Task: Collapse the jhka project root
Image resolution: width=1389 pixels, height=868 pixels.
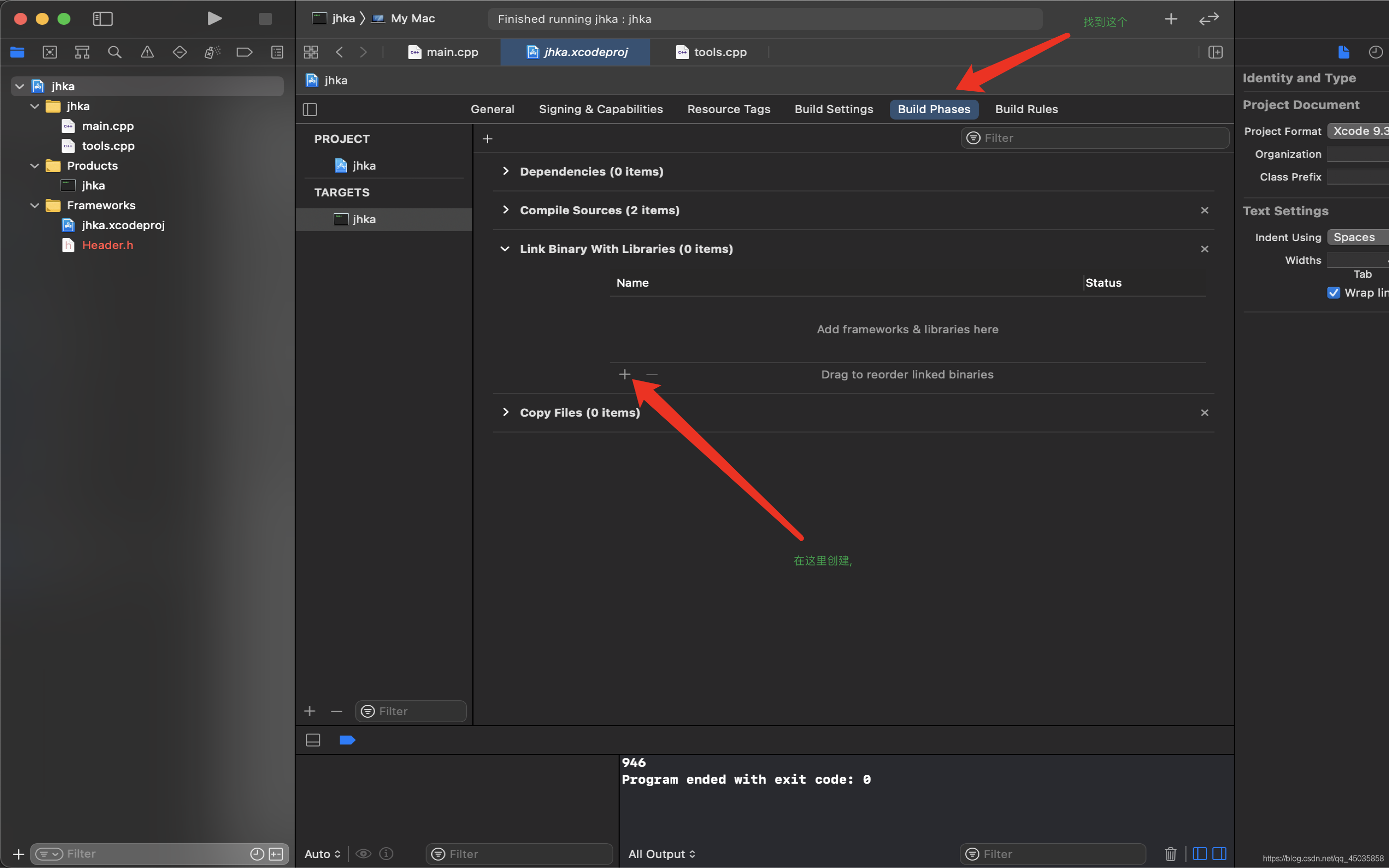Action: click(x=19, y=86)
